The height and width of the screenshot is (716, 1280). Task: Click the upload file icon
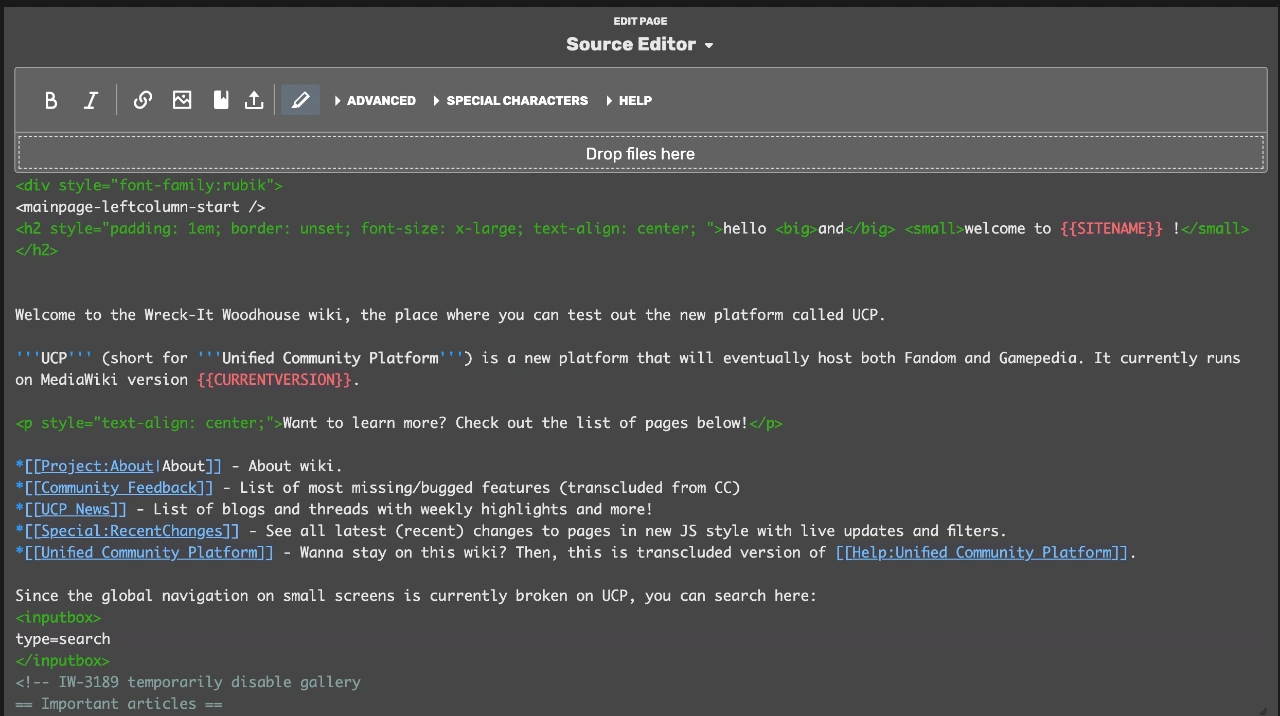click(x=254, y=100)
